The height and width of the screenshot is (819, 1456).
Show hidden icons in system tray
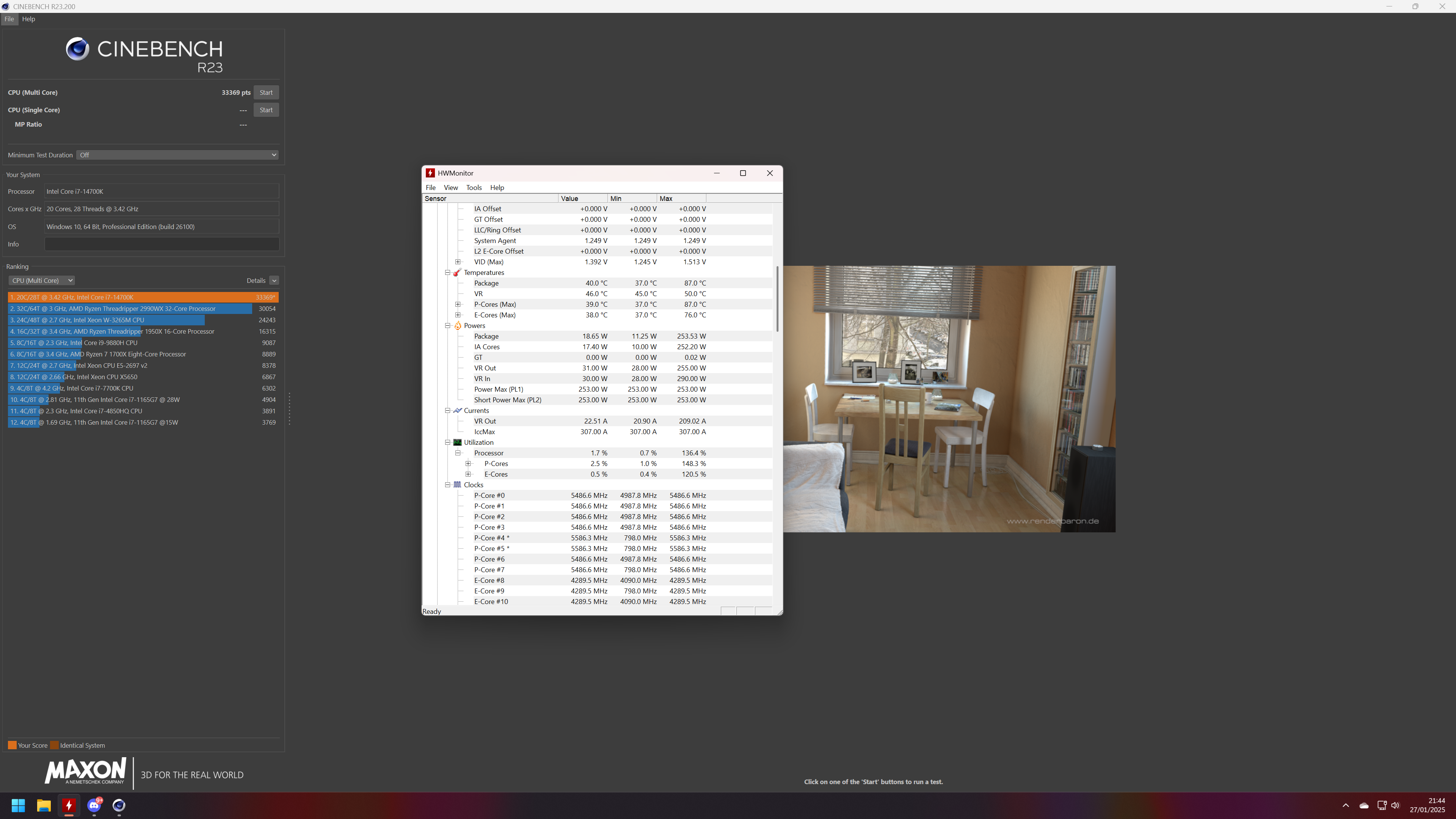click(x=1346, y=805)
